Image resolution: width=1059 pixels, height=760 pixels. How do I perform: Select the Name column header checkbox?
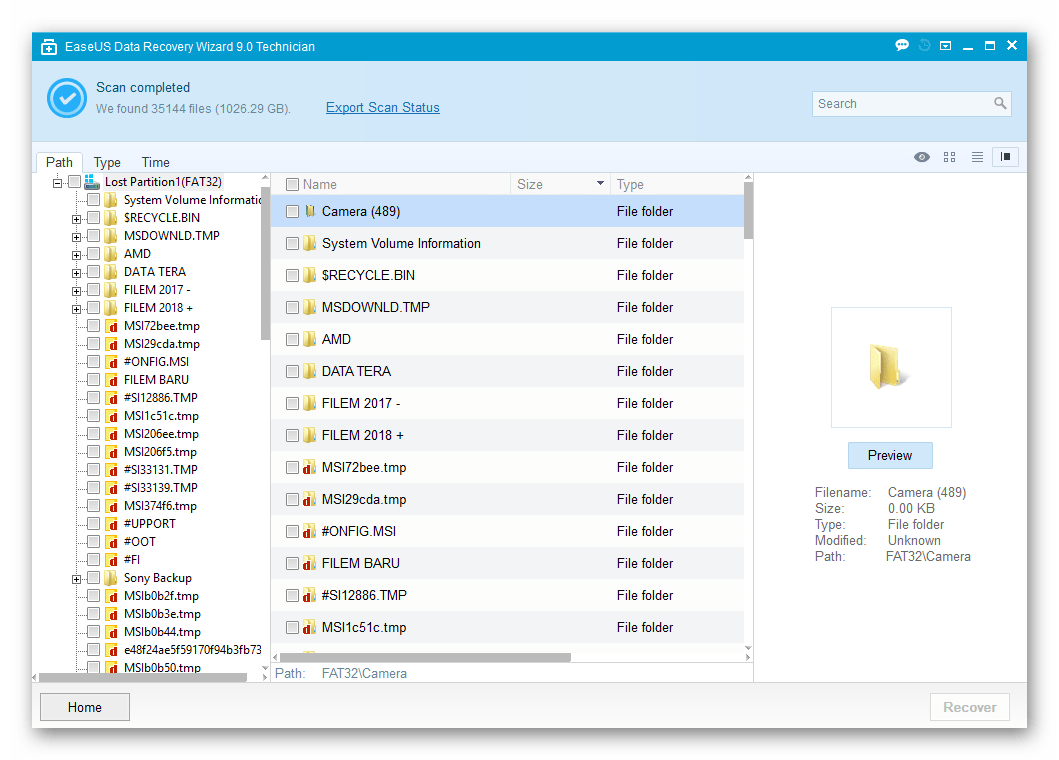click(x=290, y=184)
